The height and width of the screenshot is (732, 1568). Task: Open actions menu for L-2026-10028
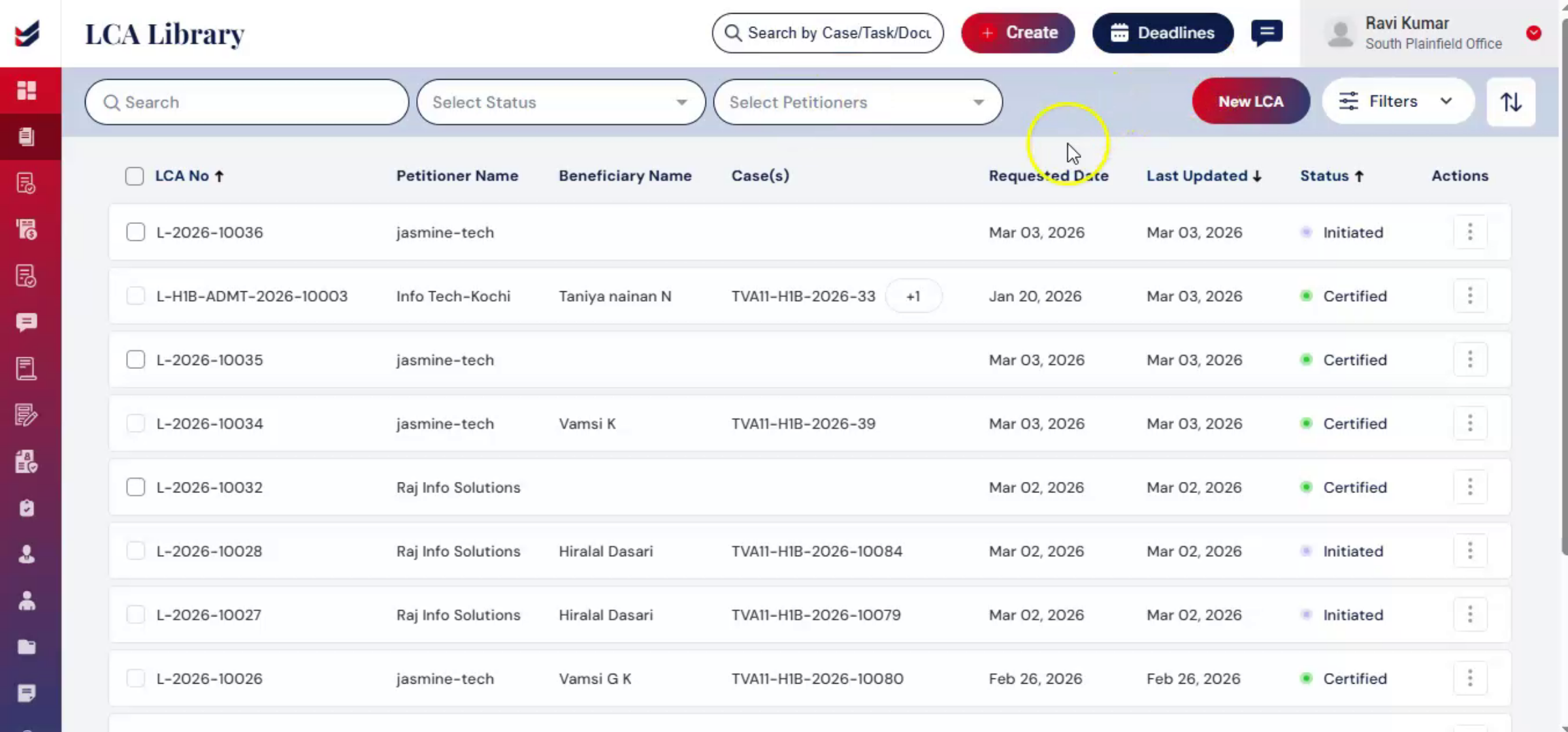[1470, 550]
